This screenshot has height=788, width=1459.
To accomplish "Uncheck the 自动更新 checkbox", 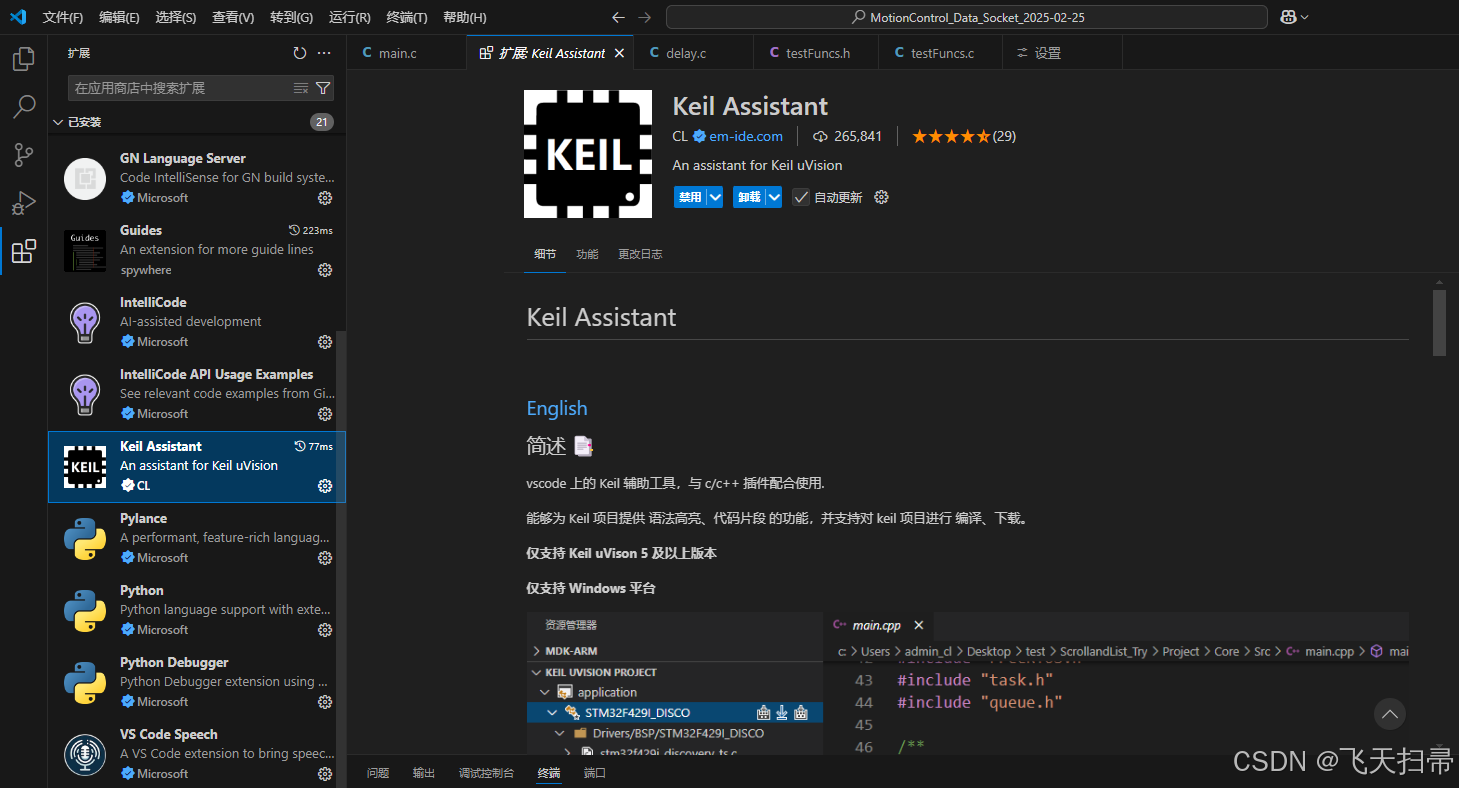I will [800, 197].
